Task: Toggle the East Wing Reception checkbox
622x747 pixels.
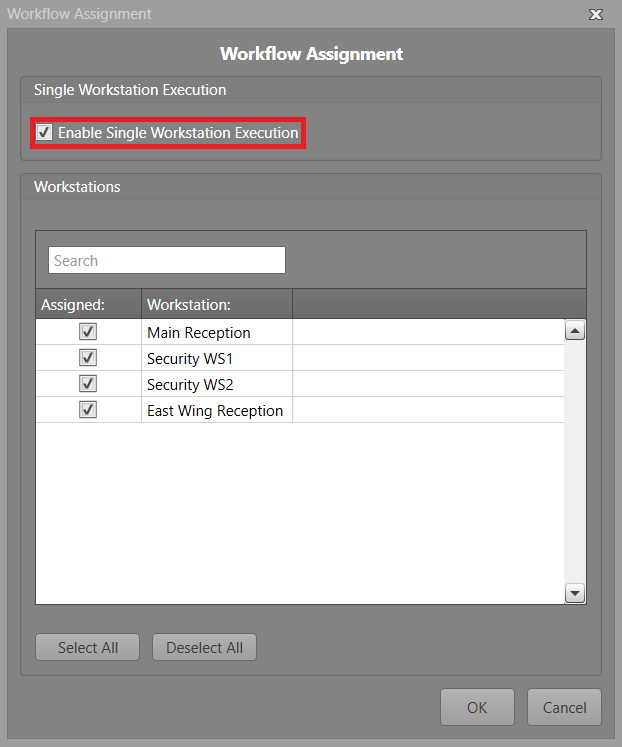Action: point(88,410)
